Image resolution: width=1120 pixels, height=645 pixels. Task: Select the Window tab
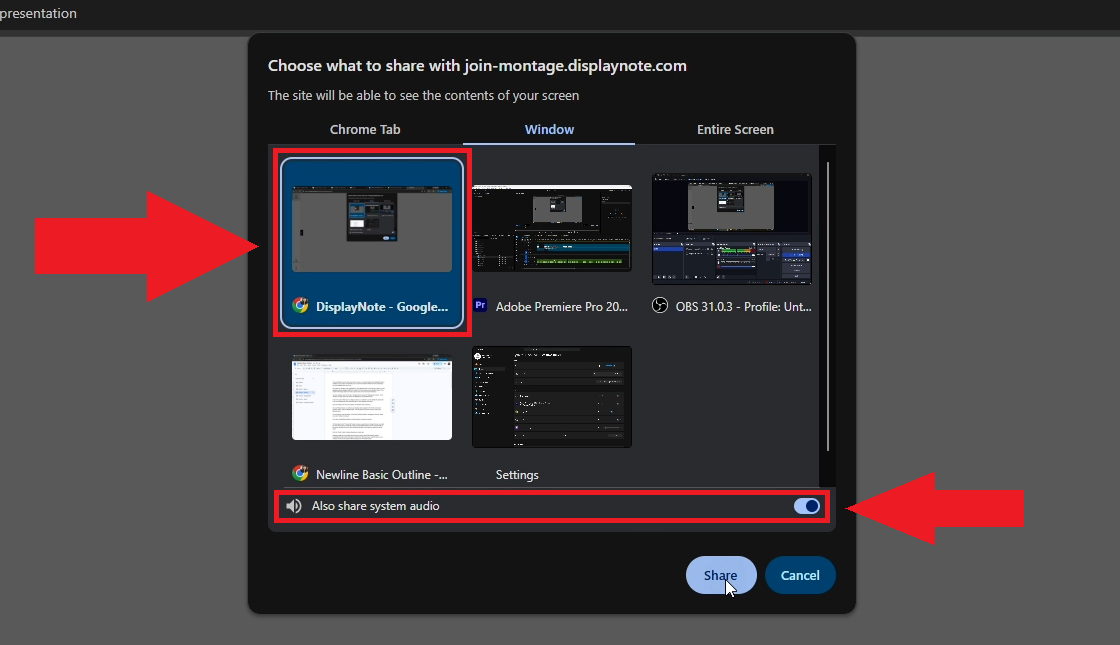click(549, 129)
